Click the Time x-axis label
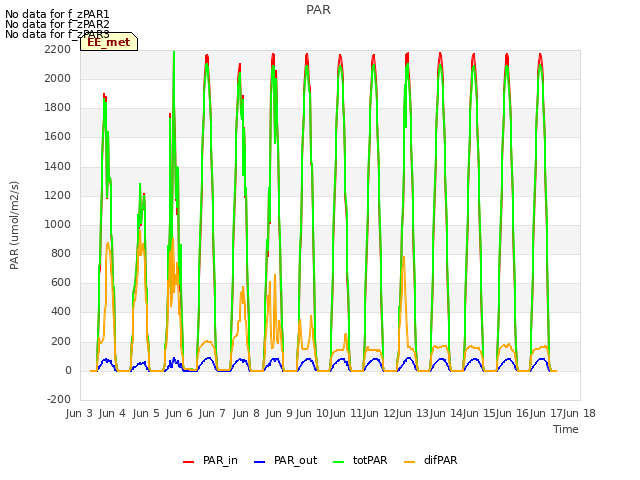Viewport: 640px width, 480px height. (566, 429)
